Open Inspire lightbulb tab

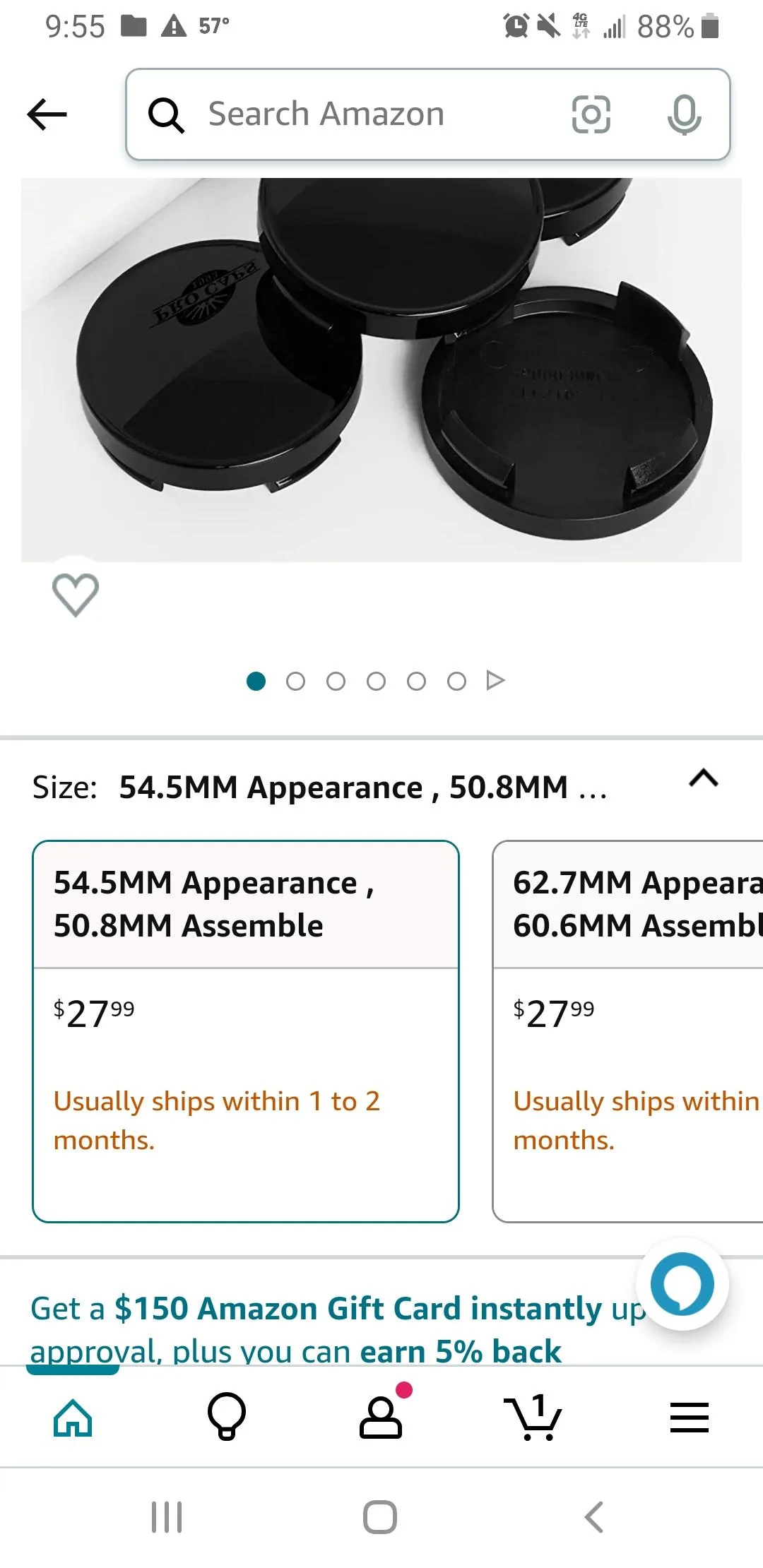click(x=227, y=1416)
